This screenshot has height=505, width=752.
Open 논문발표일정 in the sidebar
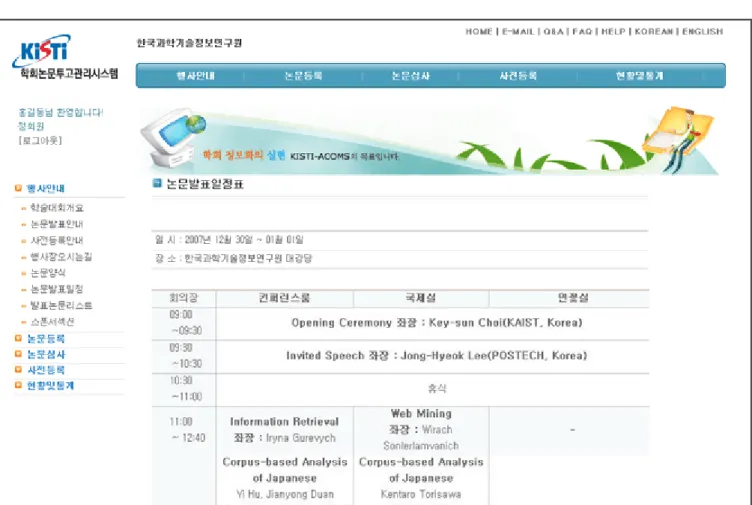coord(57,289)
